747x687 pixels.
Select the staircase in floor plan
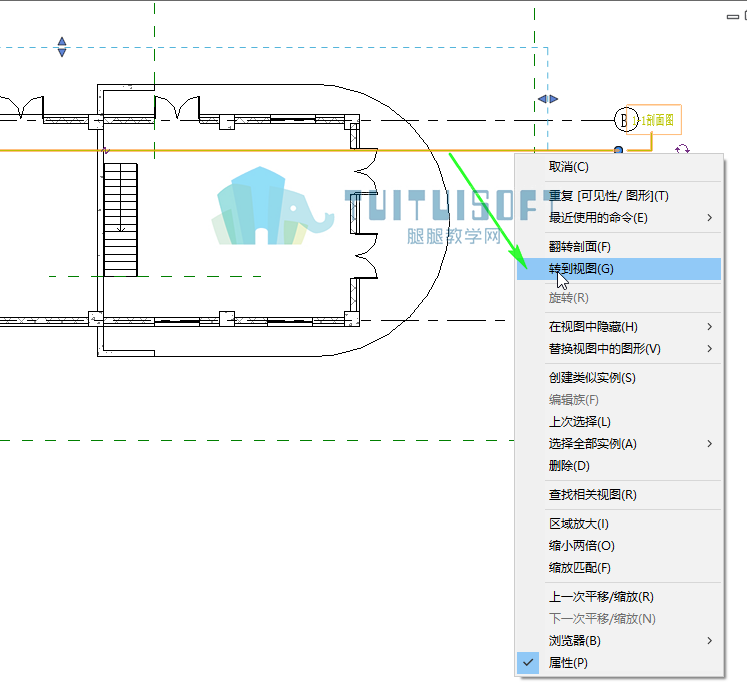click(121, 220)
